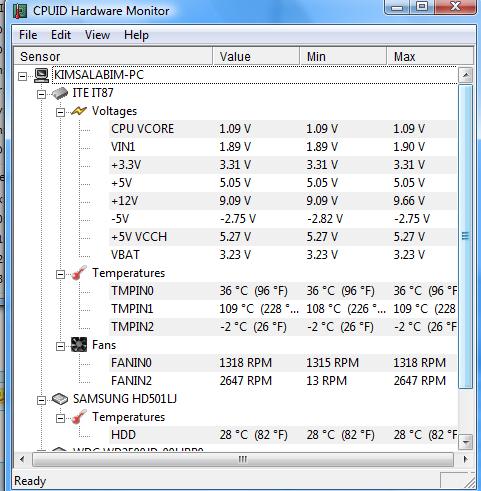Select the HDD temperature row
Viewport: 481px width, 491px height.
283,435
